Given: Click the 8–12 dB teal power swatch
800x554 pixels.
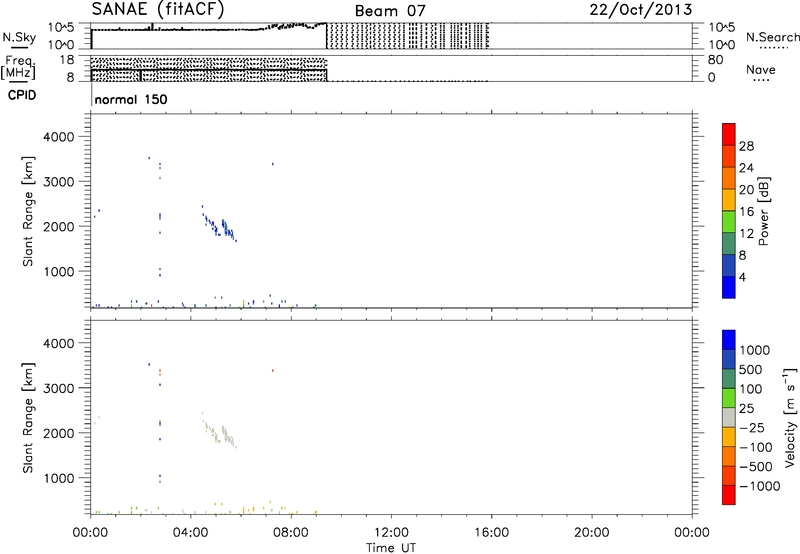Looking at the screenshot, I should (729, 243).
